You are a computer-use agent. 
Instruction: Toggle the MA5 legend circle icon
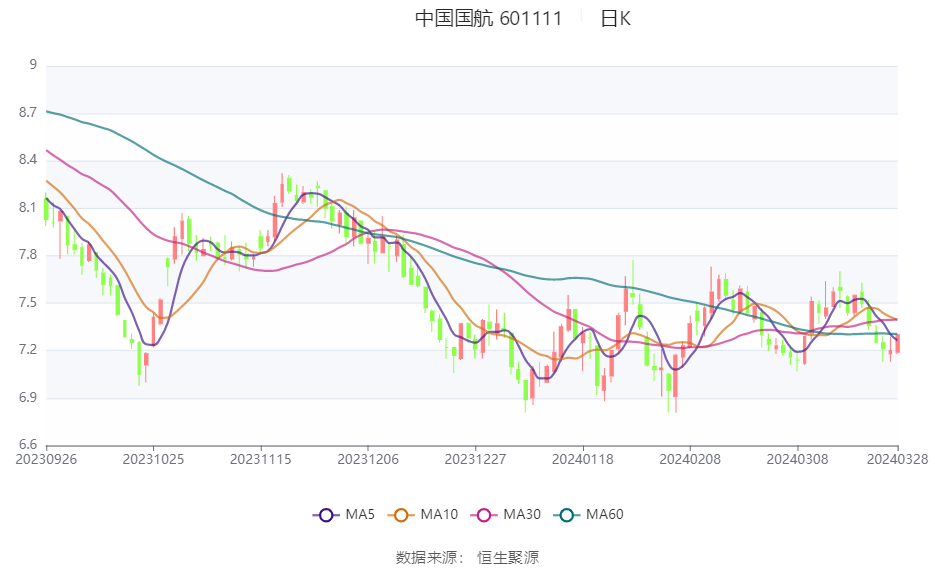[326, 515]
